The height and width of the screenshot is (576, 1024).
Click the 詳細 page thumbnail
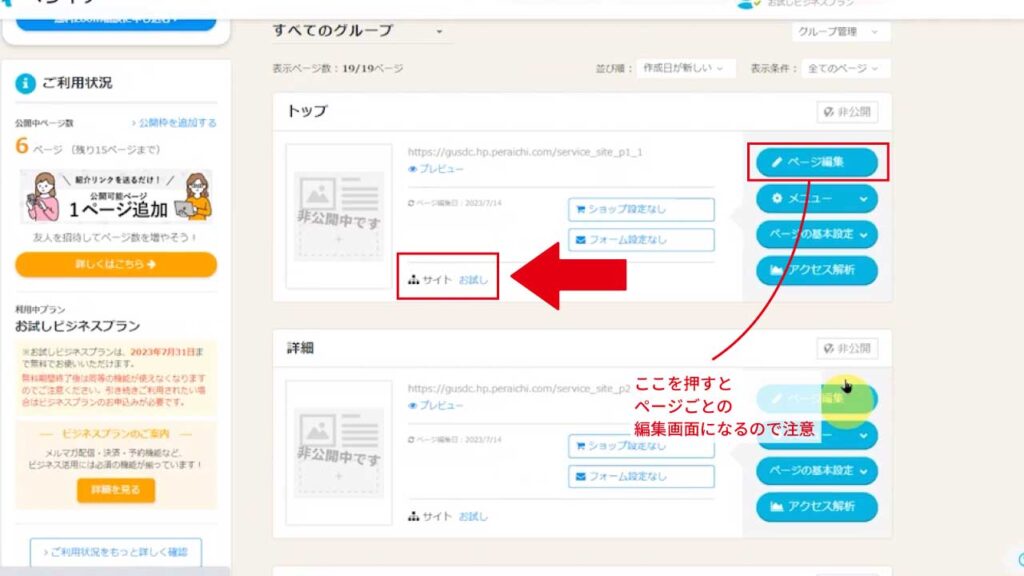point(338,453)
